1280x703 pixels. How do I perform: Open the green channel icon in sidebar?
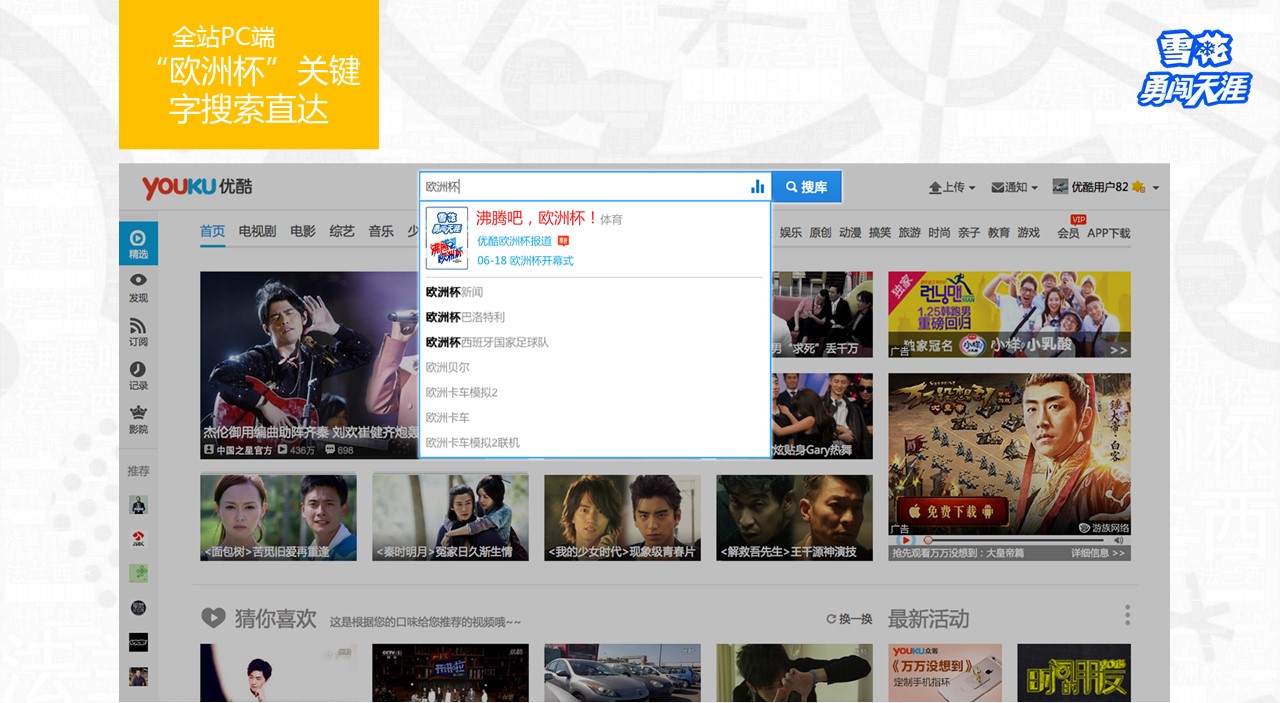pyautogui.click(x=138, y=573)
